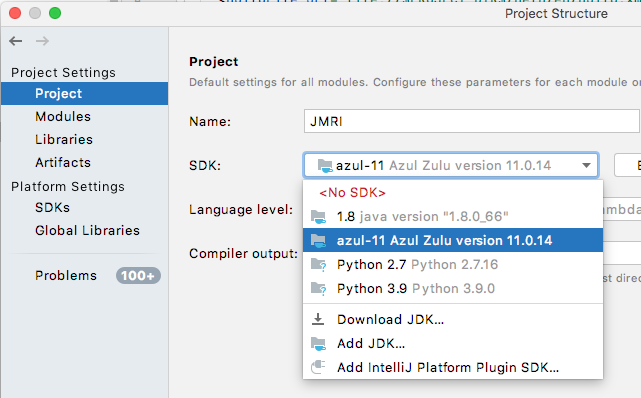Click the Python 2.7 SDK folder icon

coord(318,265)
